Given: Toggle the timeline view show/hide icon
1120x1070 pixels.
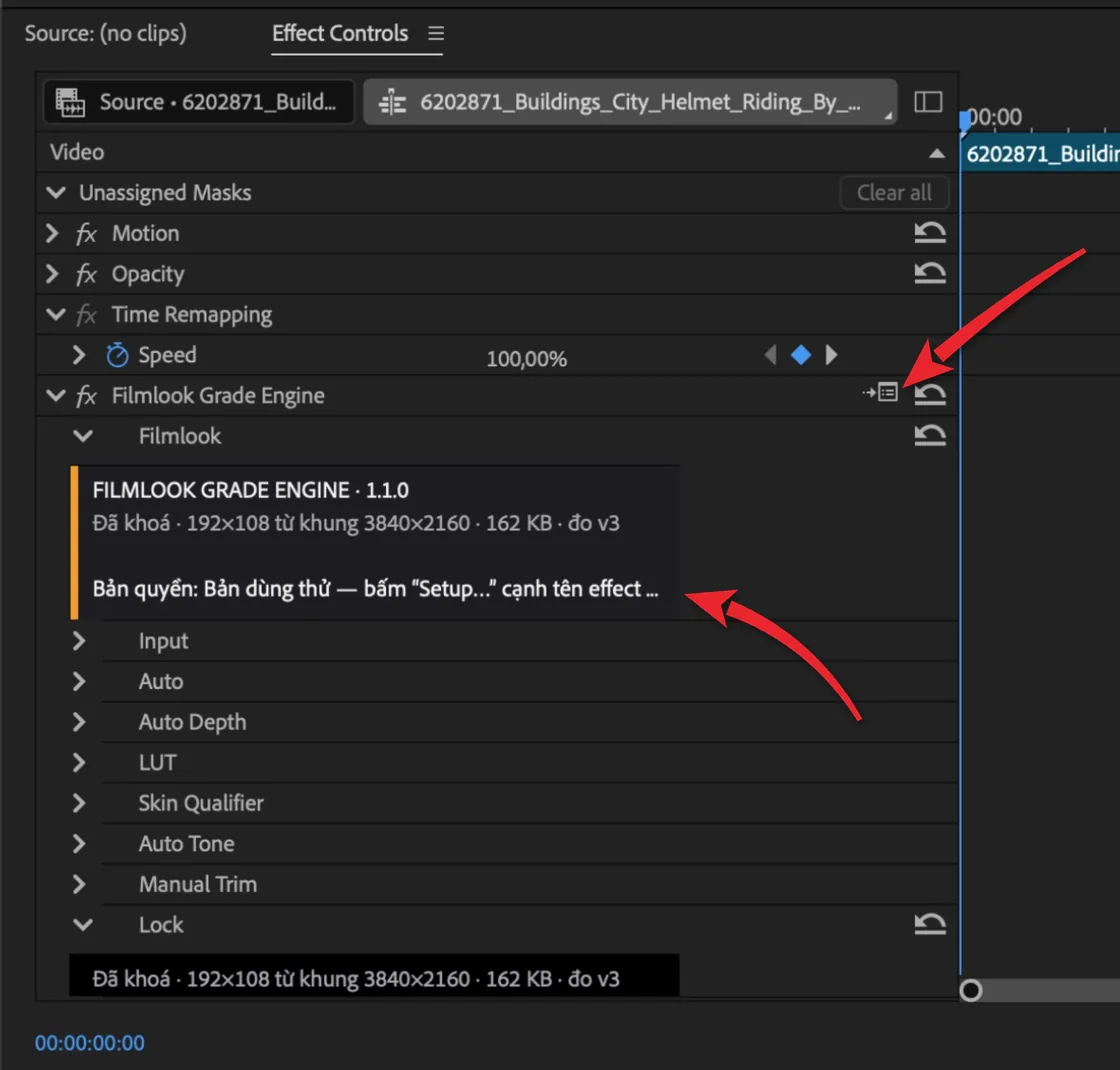Looking at the screenshot, I should (928, 101).
